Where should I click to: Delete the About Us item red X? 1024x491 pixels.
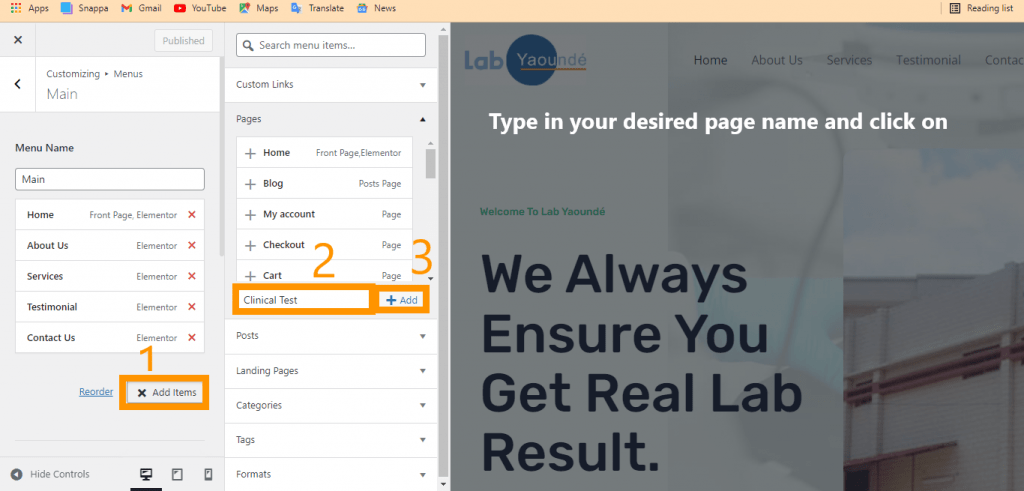[x=192, y=246]
